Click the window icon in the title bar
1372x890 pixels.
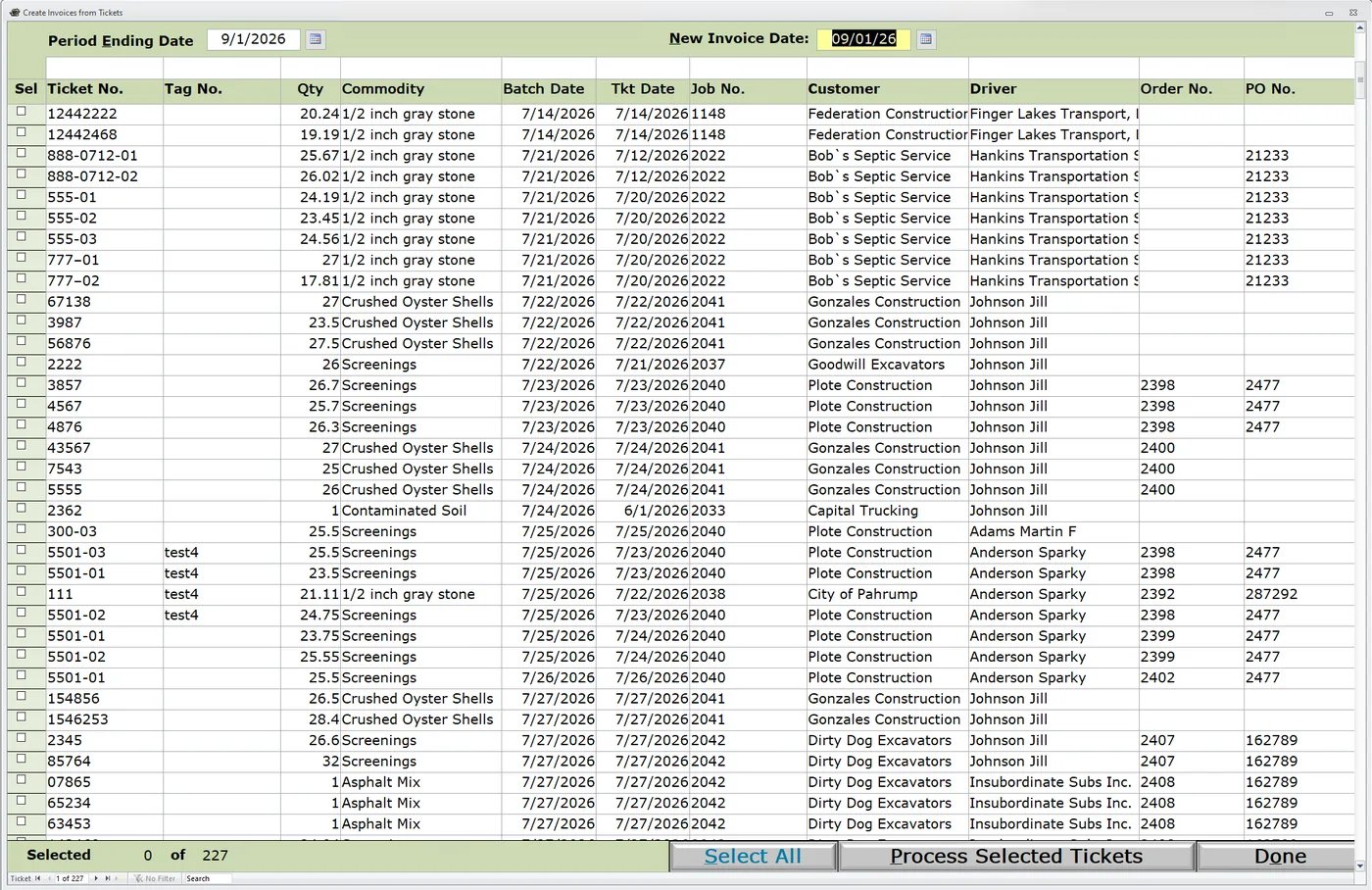click(15, 13)
